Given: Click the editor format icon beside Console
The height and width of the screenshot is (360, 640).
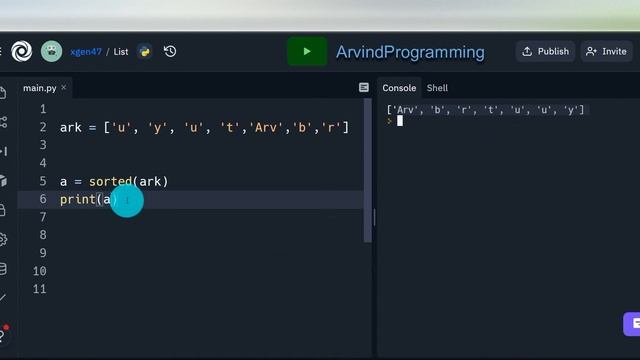Looking at the screenshot, I should point(364,87).
